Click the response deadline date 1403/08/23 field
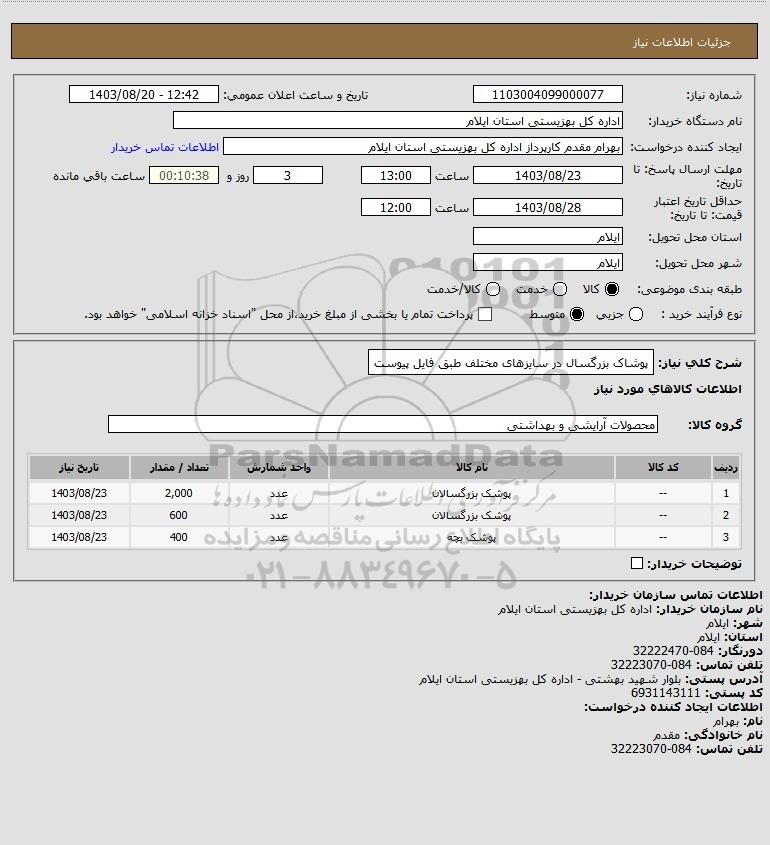The height and width of the screenshot is (845, 770). (x=547, y=176)
